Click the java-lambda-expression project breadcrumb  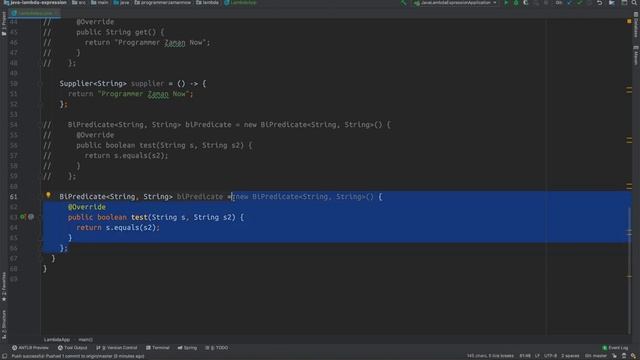[x=35, y=2]
